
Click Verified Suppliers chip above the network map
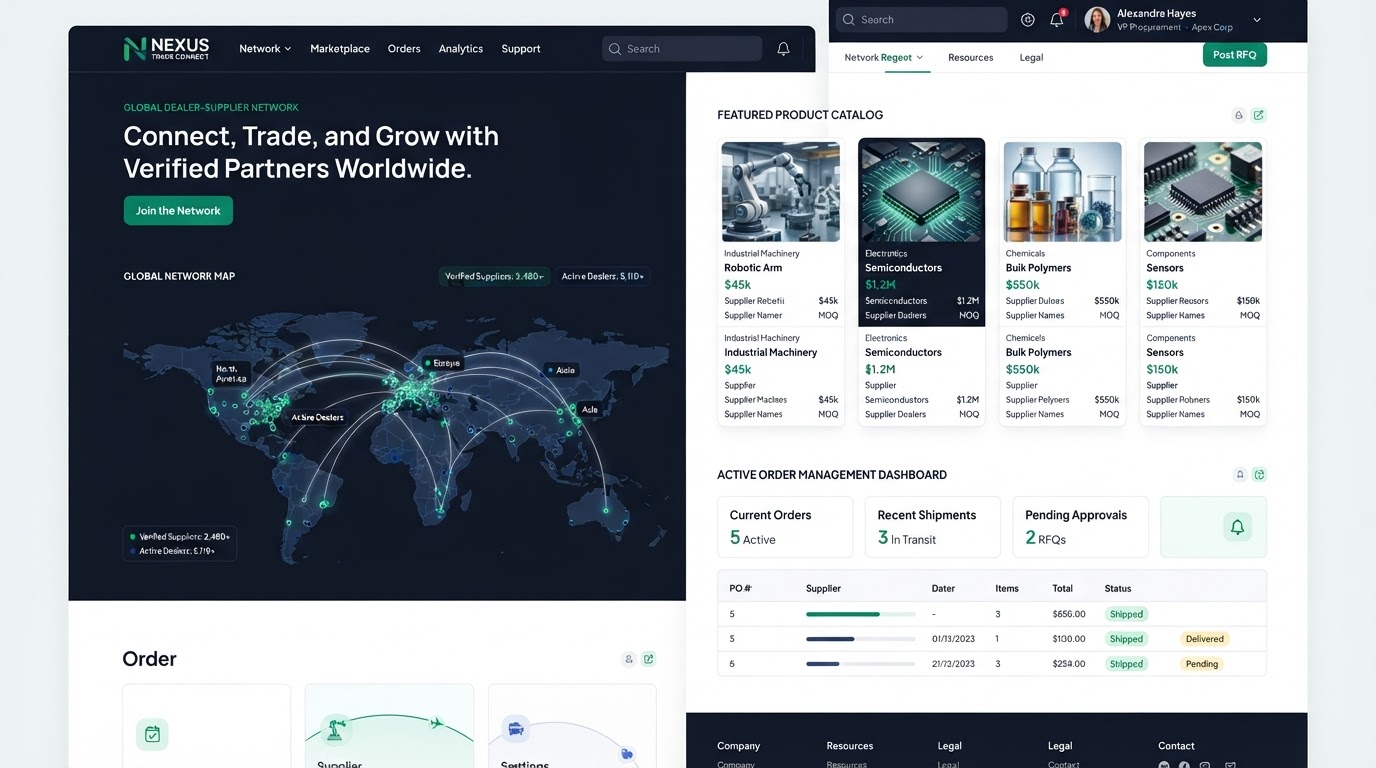click(x=494, y=276)
